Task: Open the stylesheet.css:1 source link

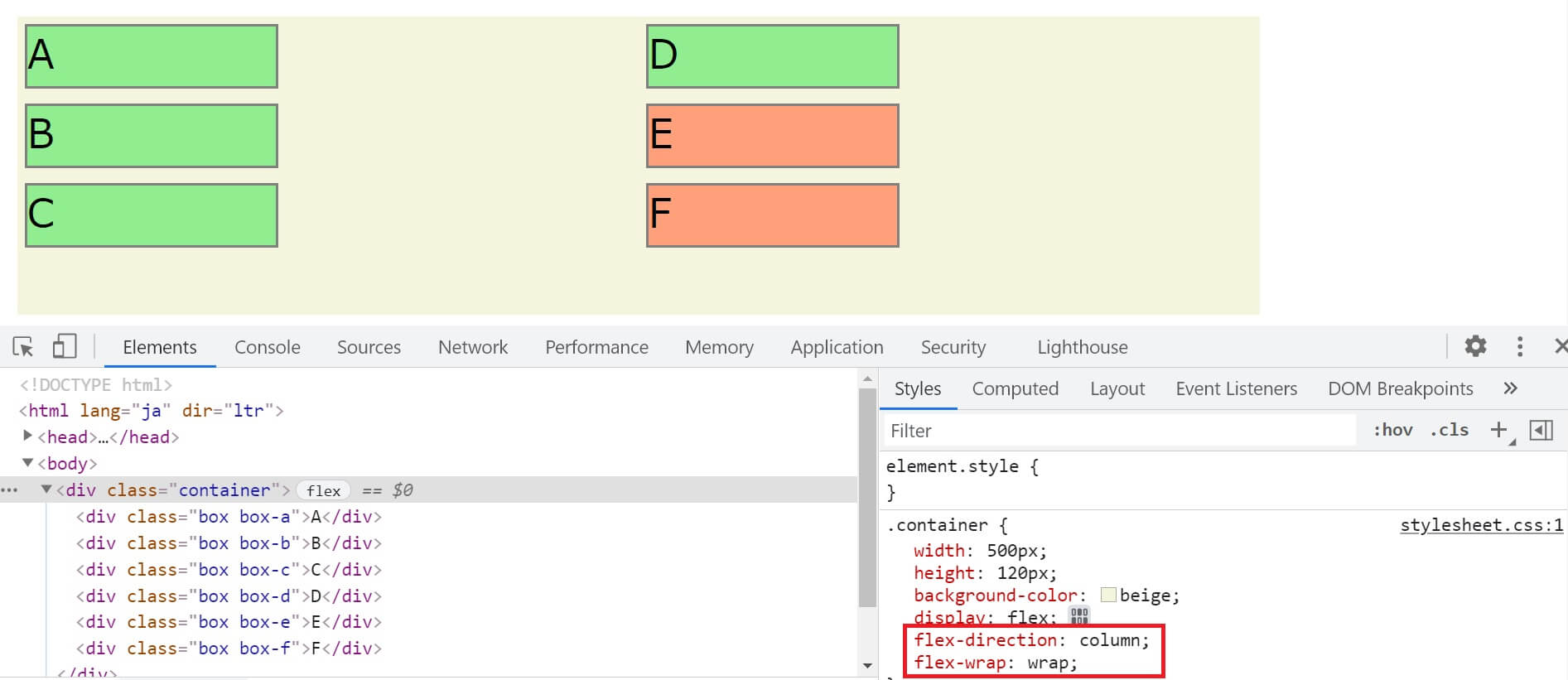Action: pos(1481,525)
